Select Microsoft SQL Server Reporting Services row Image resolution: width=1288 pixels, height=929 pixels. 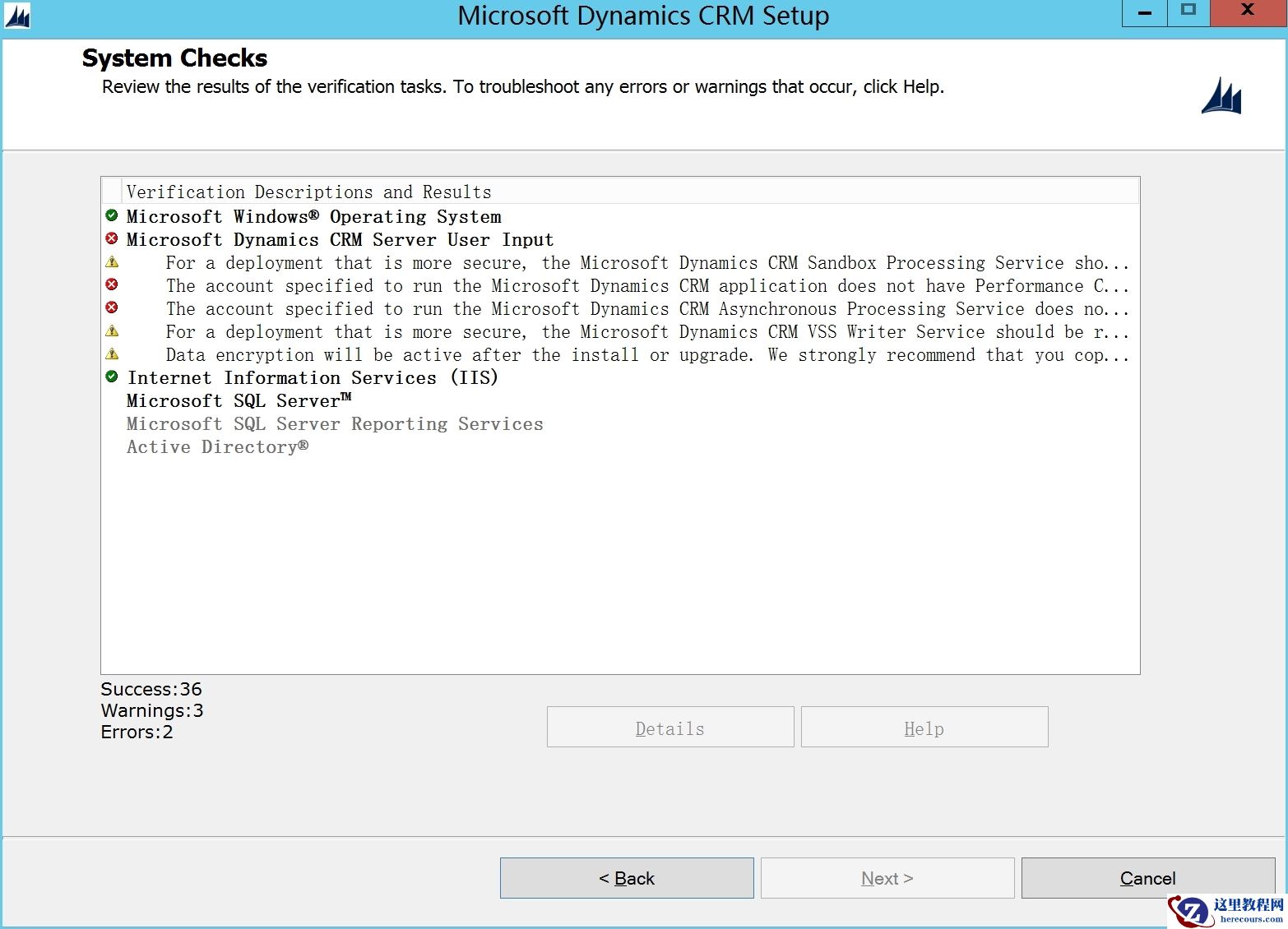pos(335,423)
